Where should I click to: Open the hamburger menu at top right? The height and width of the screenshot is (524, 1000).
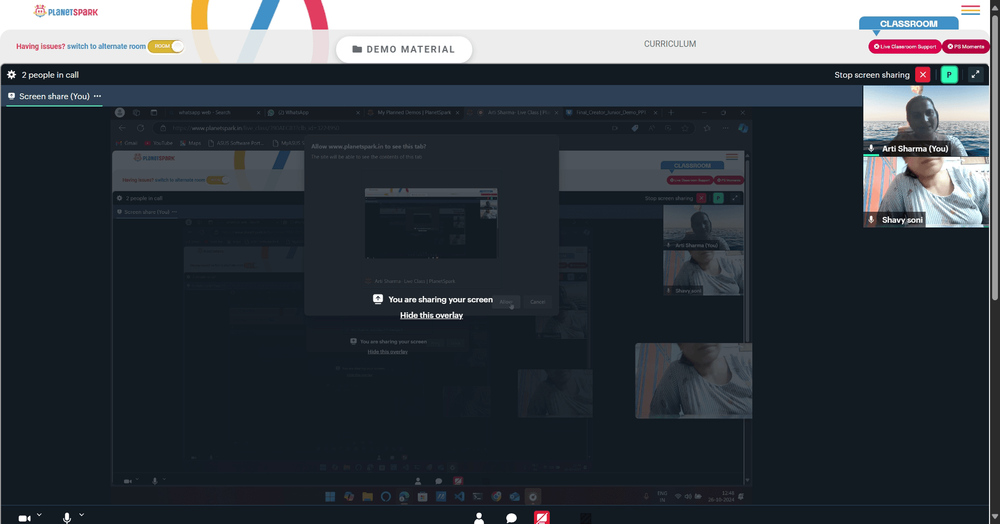point(970,10)
